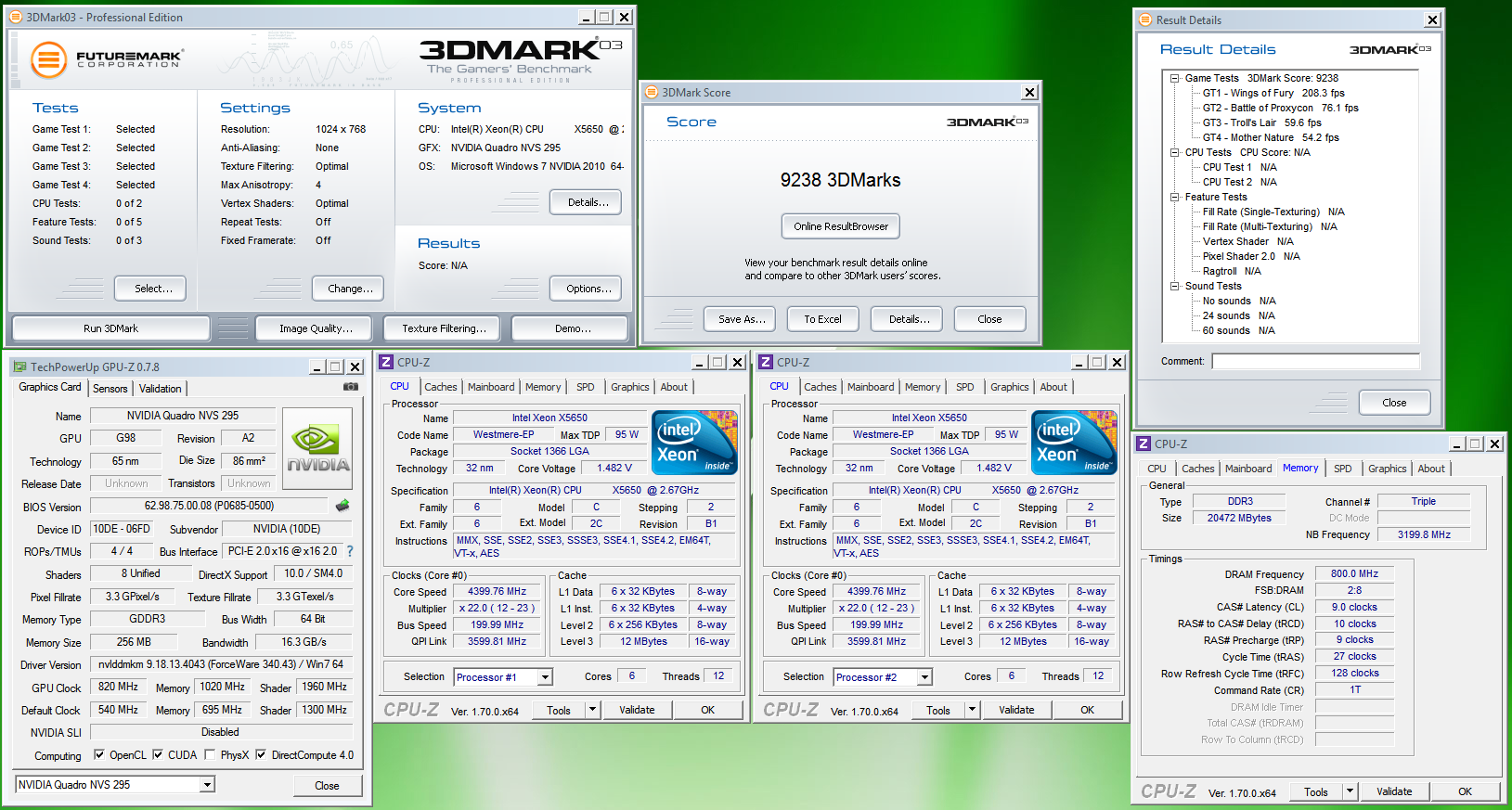1512x810 pixels.
Task: Toggle the PhysX checkbox in GPU-Z
Action: click(x=210, y=754)
